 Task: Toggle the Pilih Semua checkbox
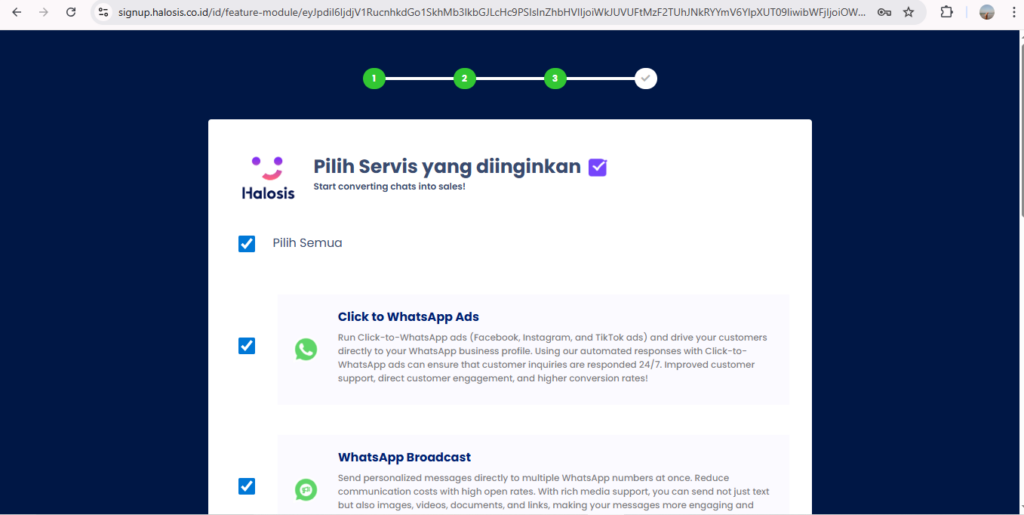click(247, 243)
